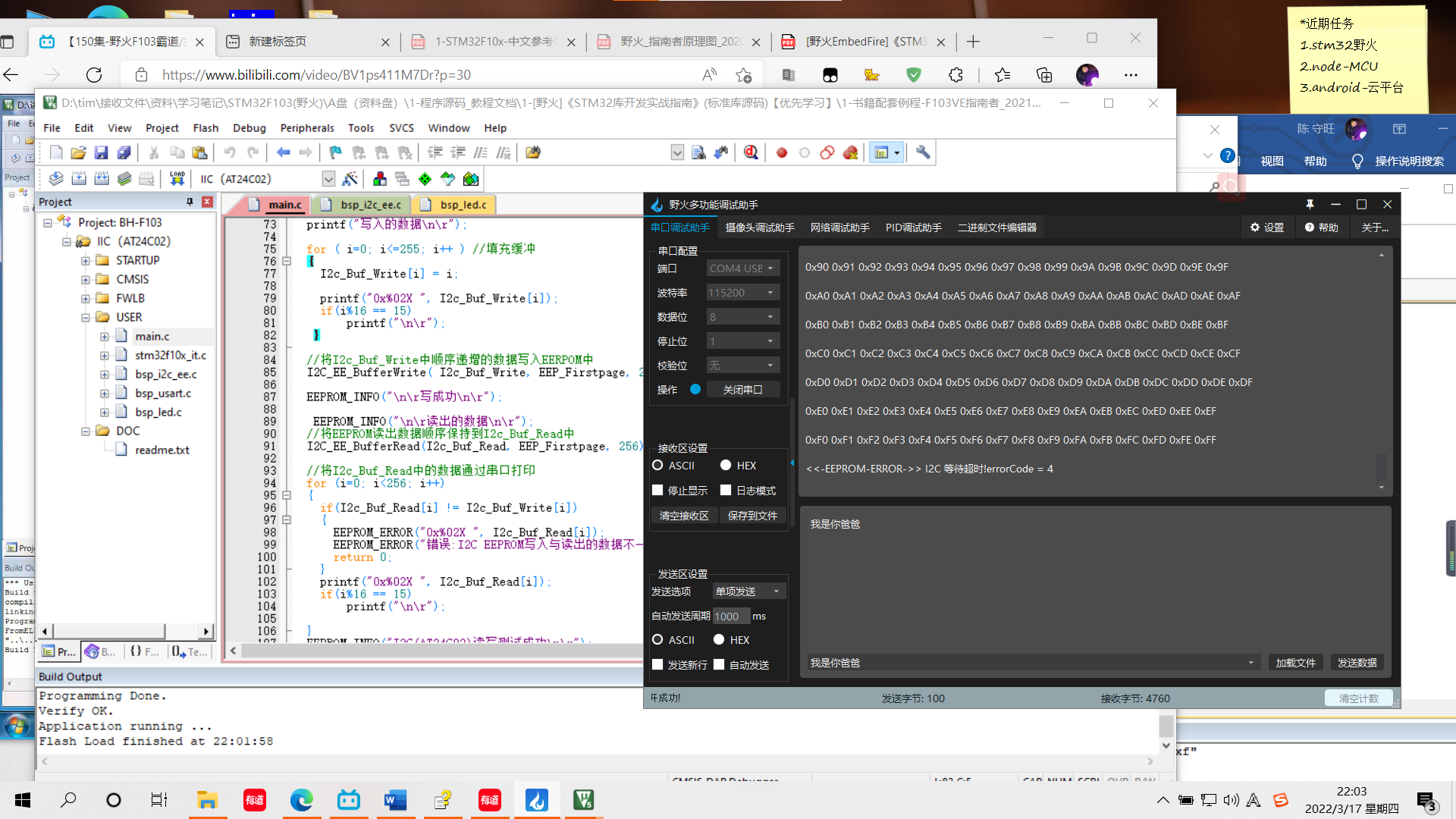1456x819 pixels.
Task: Open Word from the taskbar
Action: pos(395,800)
